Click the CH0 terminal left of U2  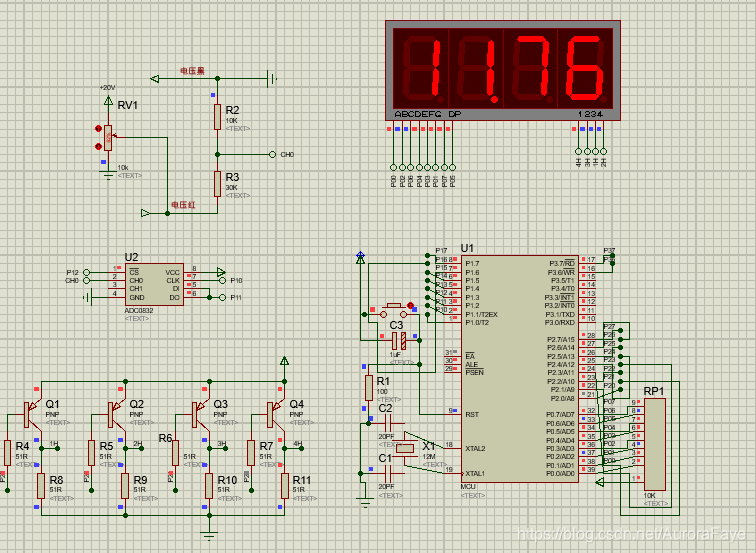pyautogui.click(x=86, y=280)
